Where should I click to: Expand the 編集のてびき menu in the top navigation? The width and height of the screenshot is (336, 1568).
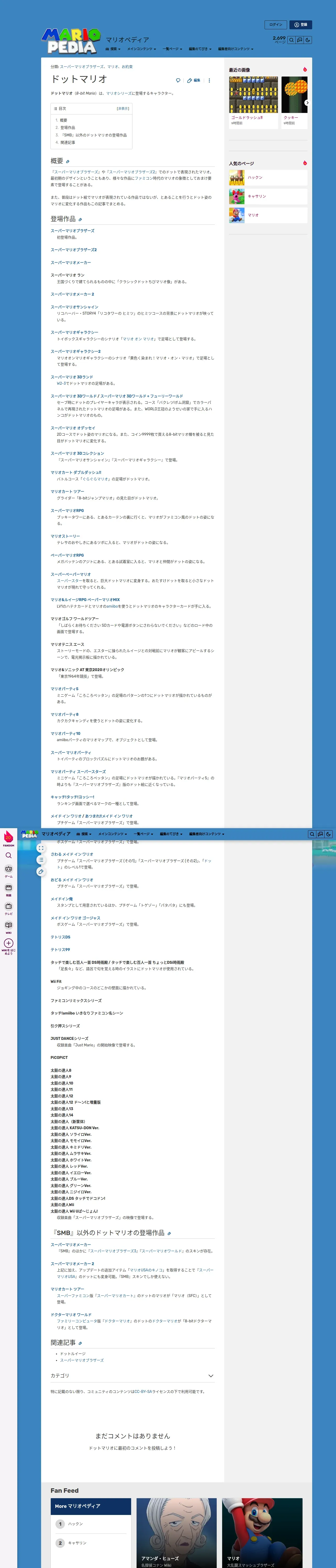pos(200,49)
